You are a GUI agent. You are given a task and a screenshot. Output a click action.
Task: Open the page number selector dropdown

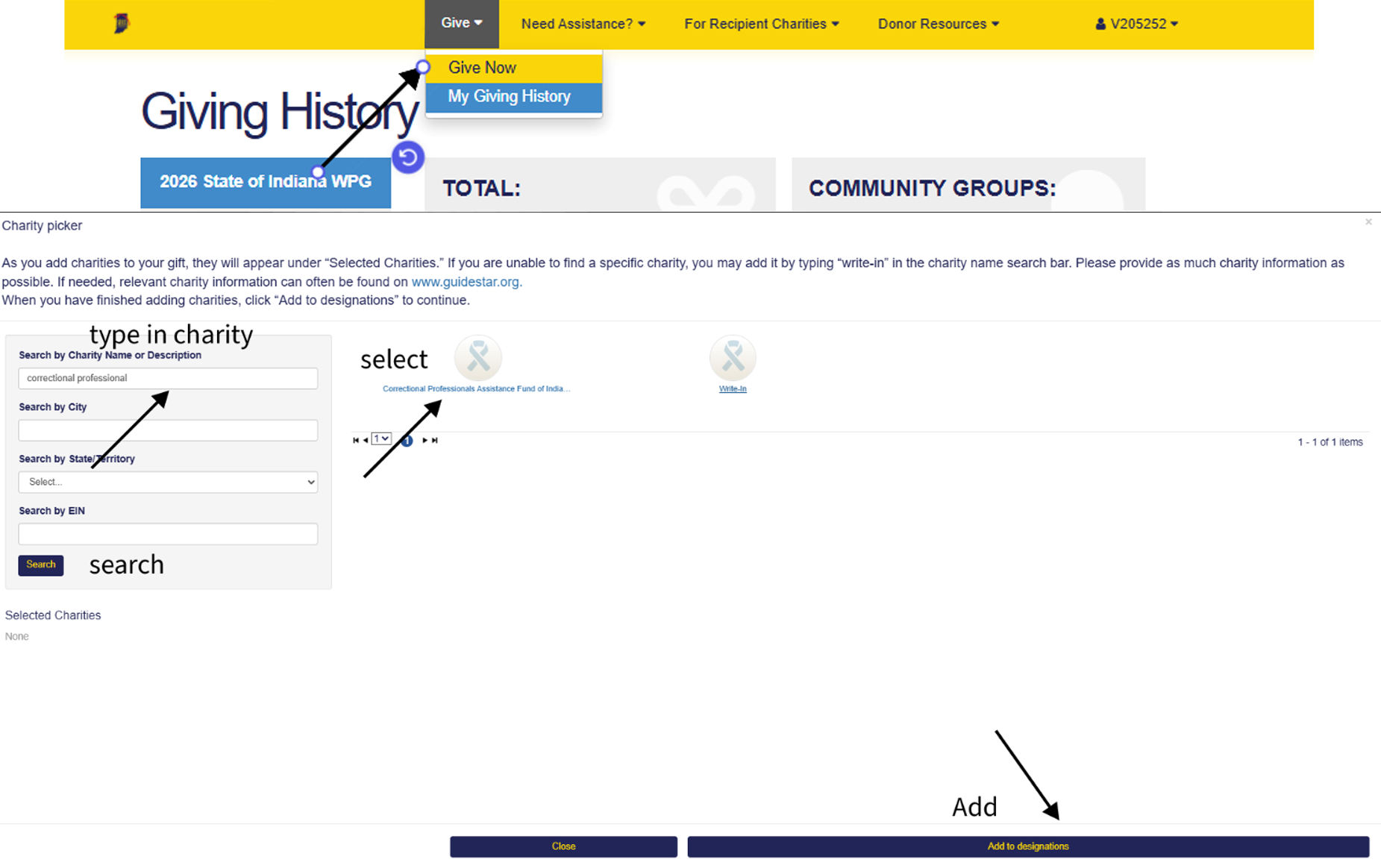[x=381, y=439]
